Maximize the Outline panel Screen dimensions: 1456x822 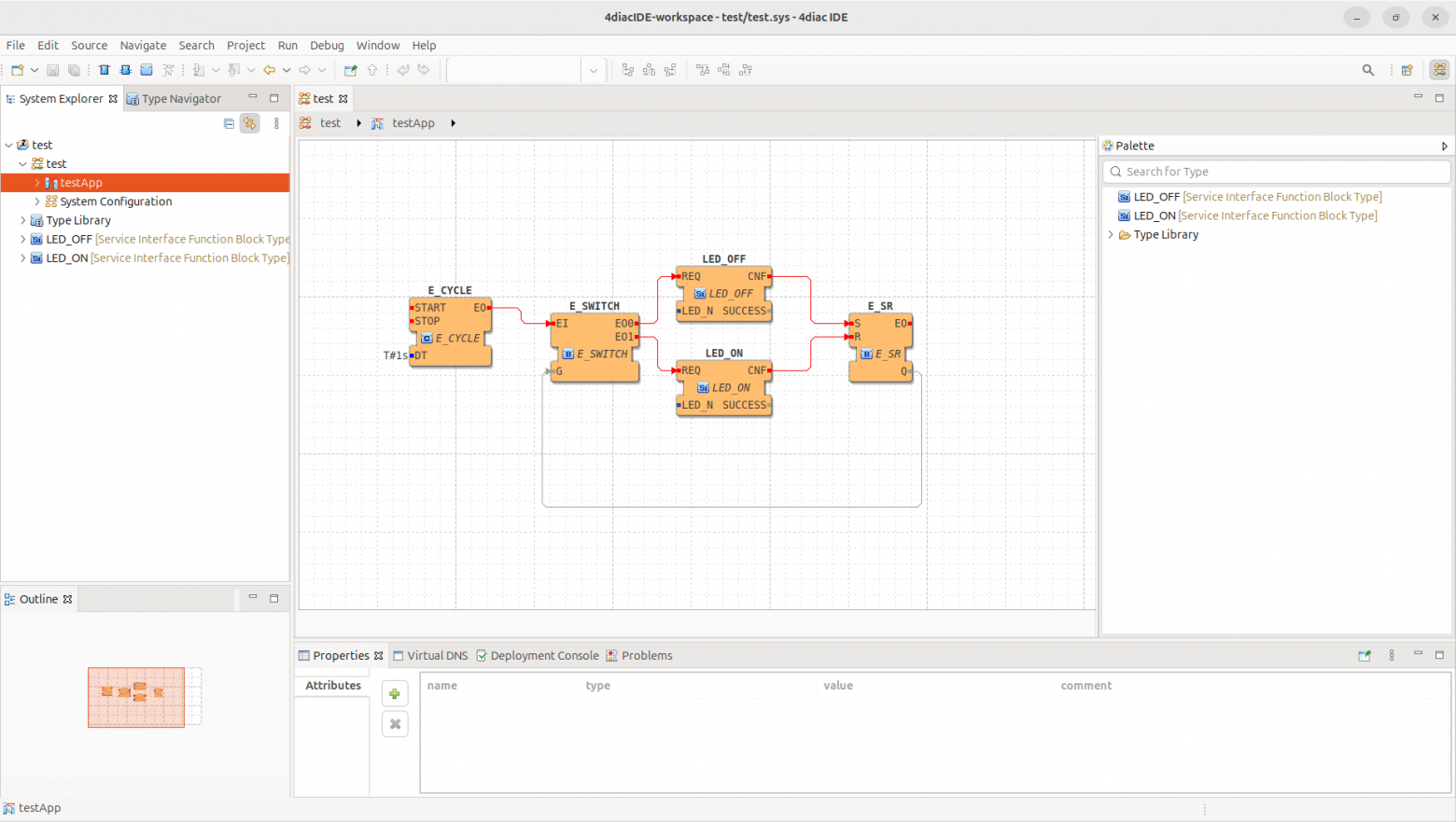click(x=274, y=598)
